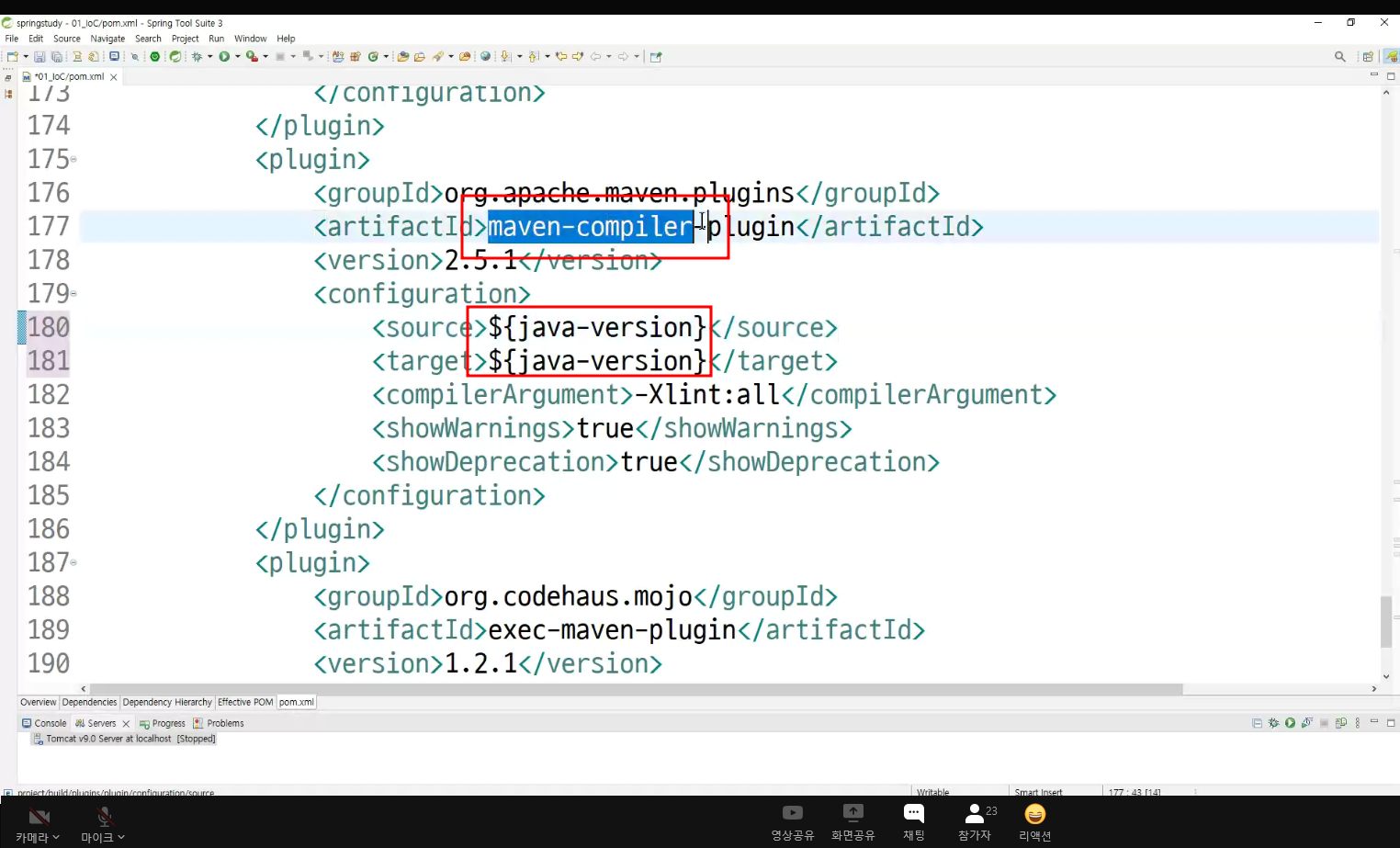Screen dimensions: 1400x848
Task: Open the Window menu
Action: coord(250,39)
